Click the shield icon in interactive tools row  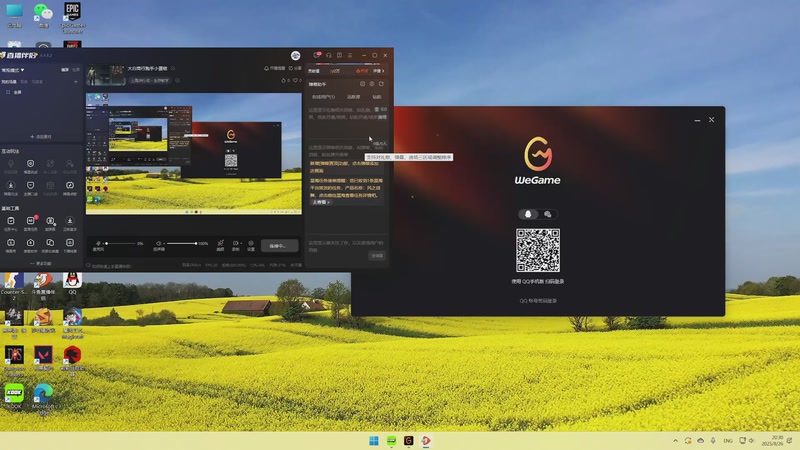pos(31,166)
